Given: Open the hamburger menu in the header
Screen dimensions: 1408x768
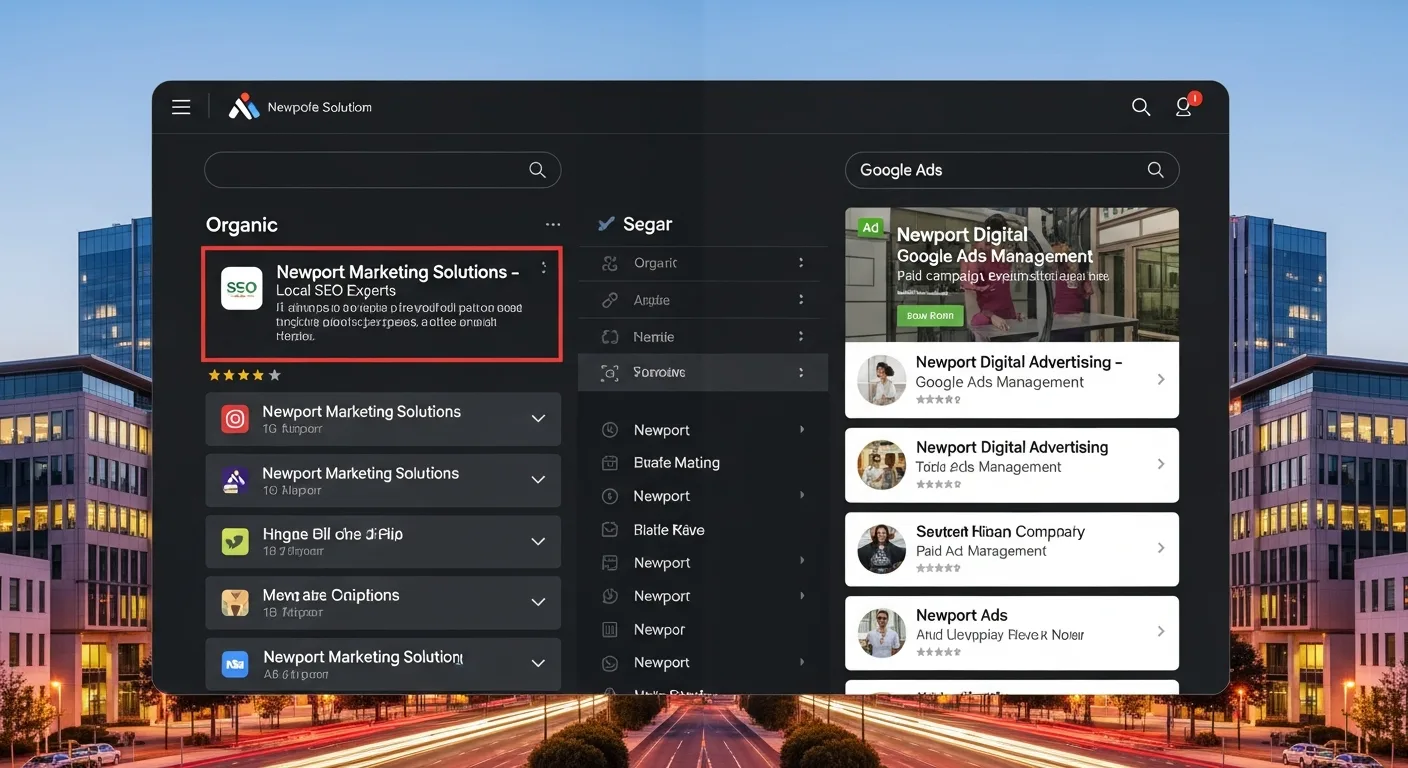Looking at the screenshot, I should click(x=181, y=107).
